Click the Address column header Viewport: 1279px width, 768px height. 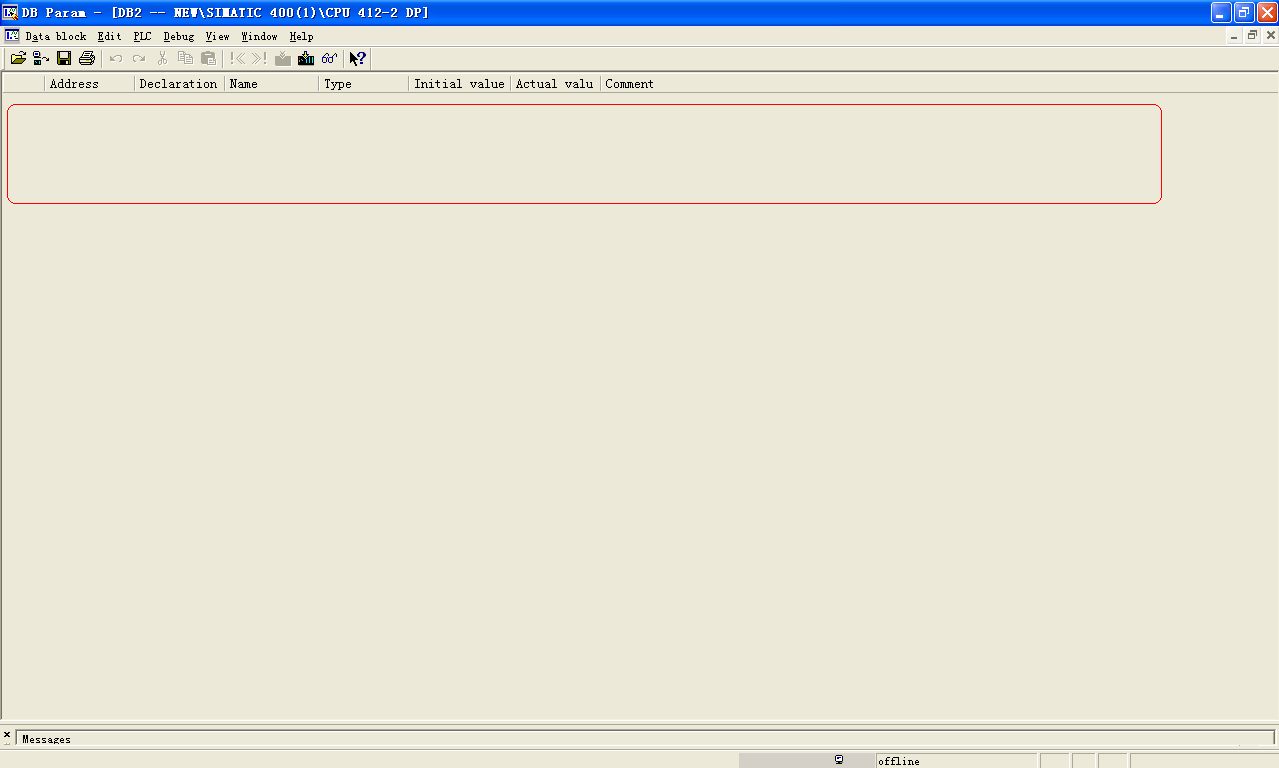click(x=90, y=84)
